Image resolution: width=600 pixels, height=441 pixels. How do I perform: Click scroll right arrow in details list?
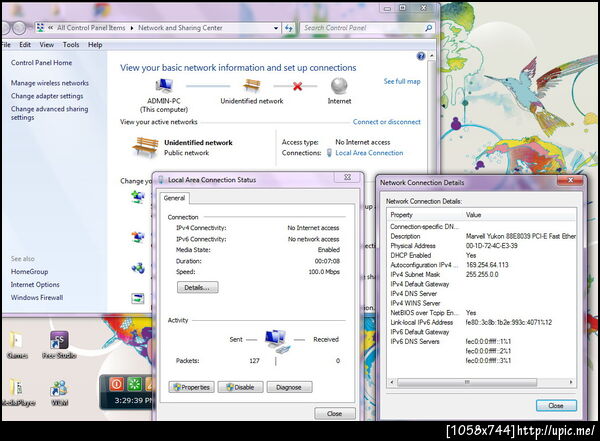pyautogui.click(x=571, y=382)
